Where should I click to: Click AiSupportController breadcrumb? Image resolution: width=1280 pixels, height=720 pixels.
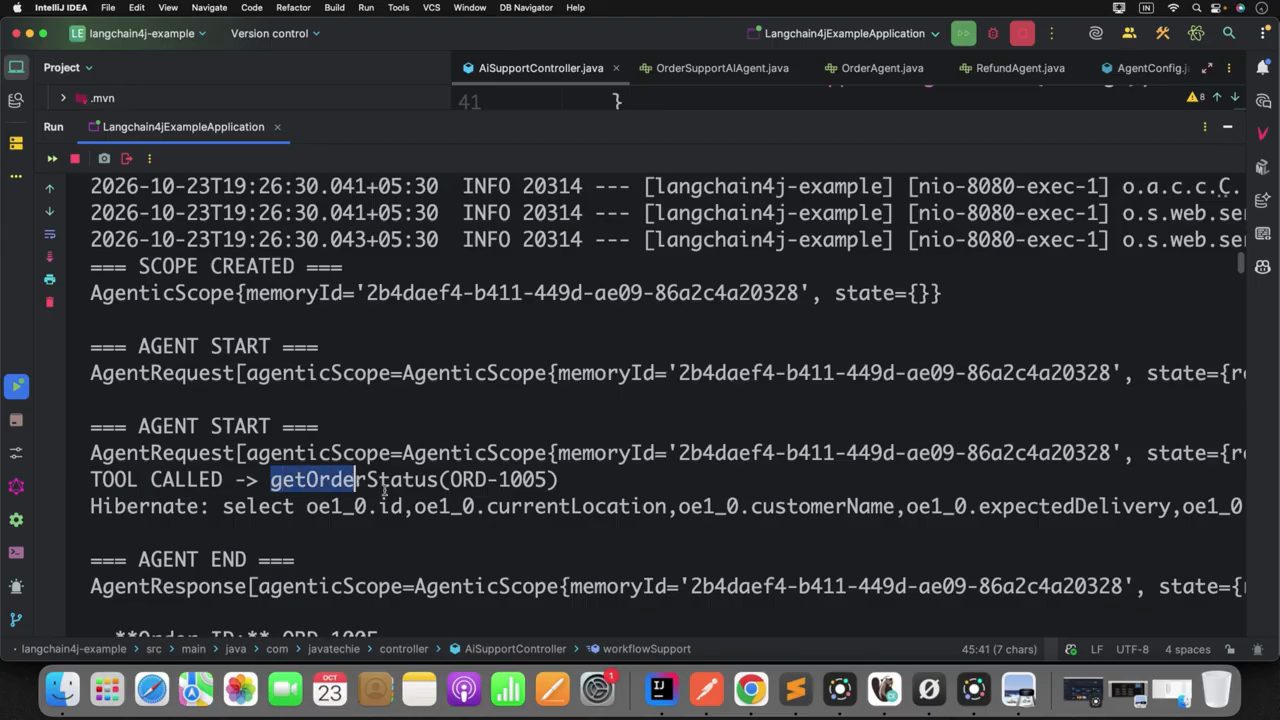pos(515,649)
